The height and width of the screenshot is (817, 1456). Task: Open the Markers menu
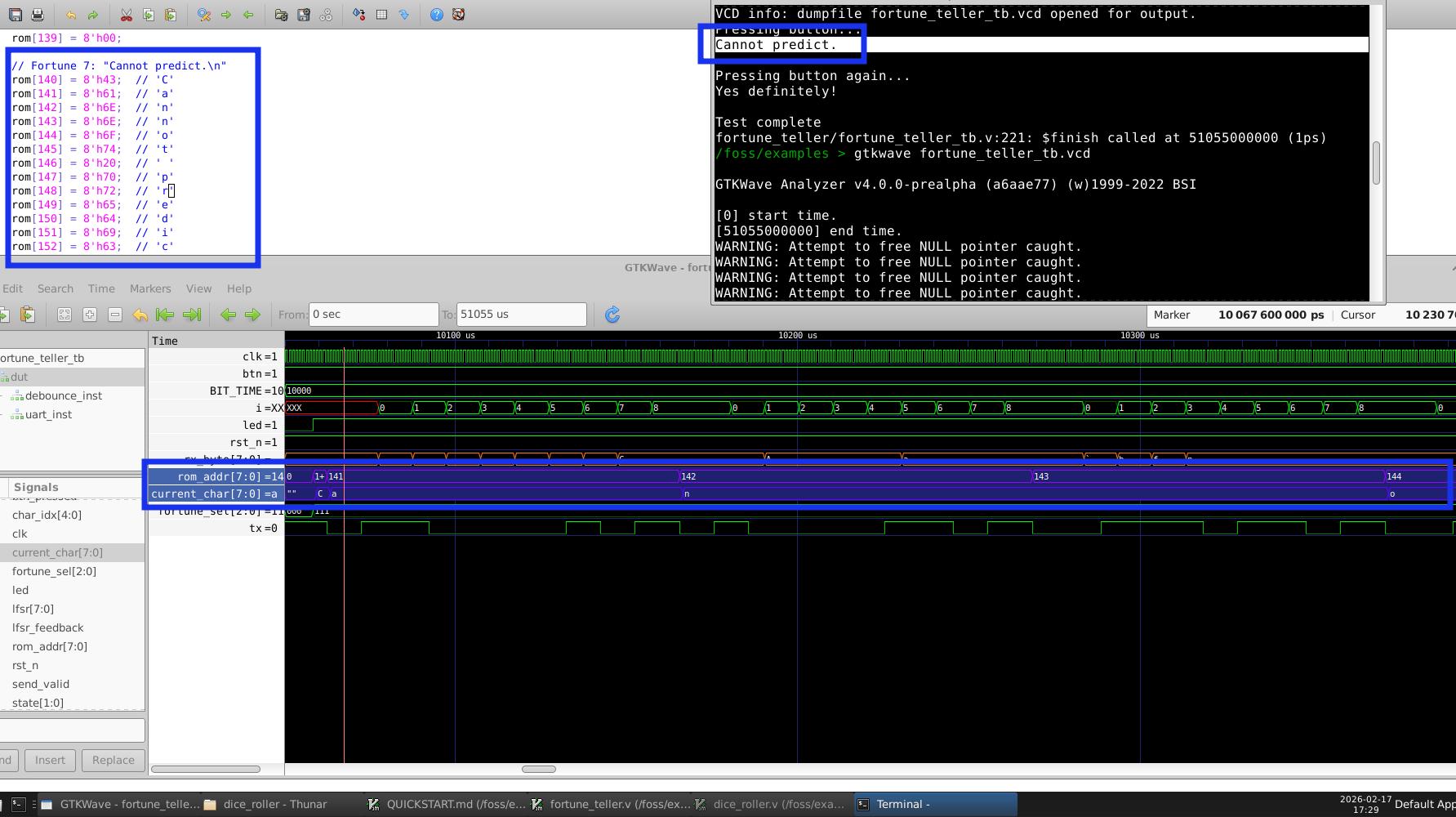click(150, 288)
